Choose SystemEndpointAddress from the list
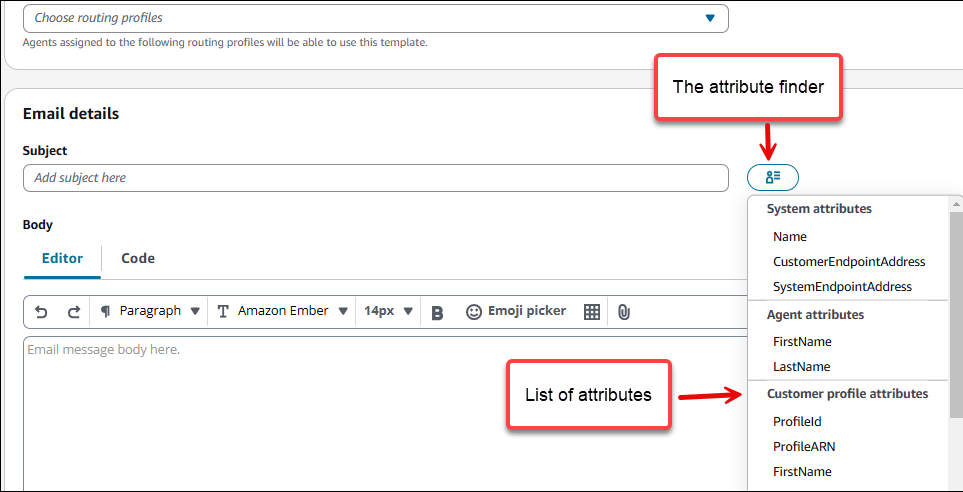 click(842, 287)
